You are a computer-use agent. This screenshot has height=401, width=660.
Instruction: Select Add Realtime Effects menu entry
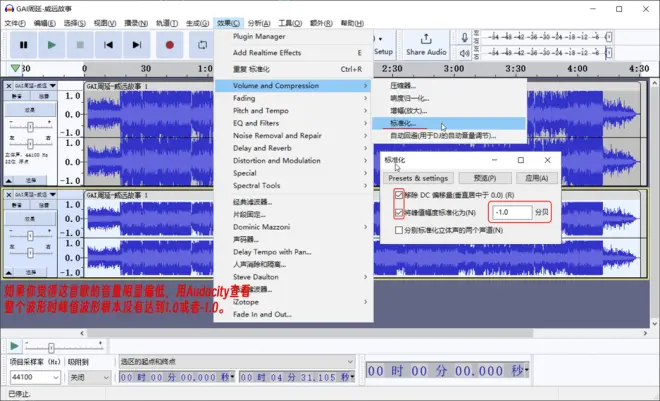[x=293, y=53]
